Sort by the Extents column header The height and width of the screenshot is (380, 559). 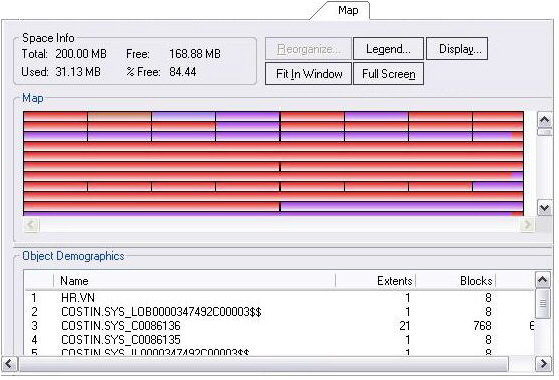tap(376, 281)
